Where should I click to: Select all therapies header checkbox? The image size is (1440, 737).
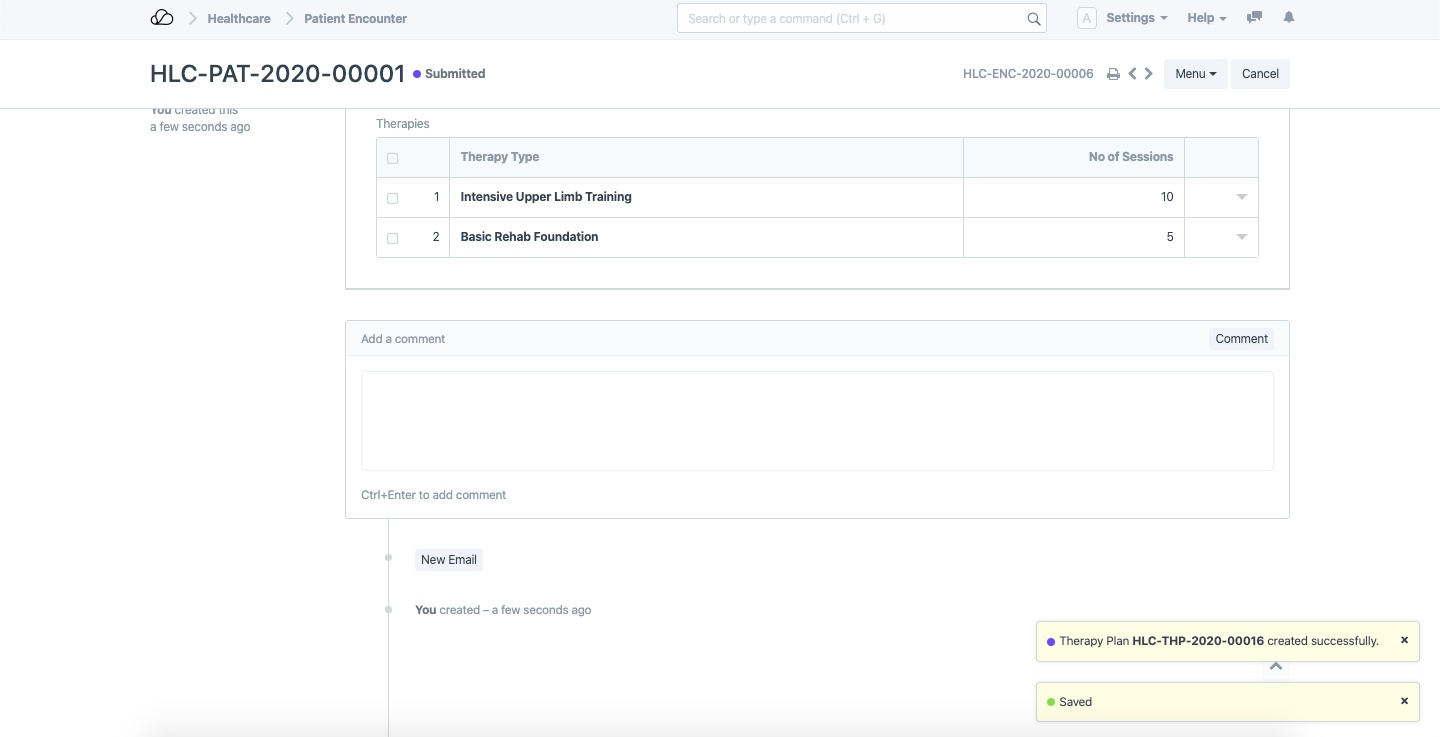[392, 158]
